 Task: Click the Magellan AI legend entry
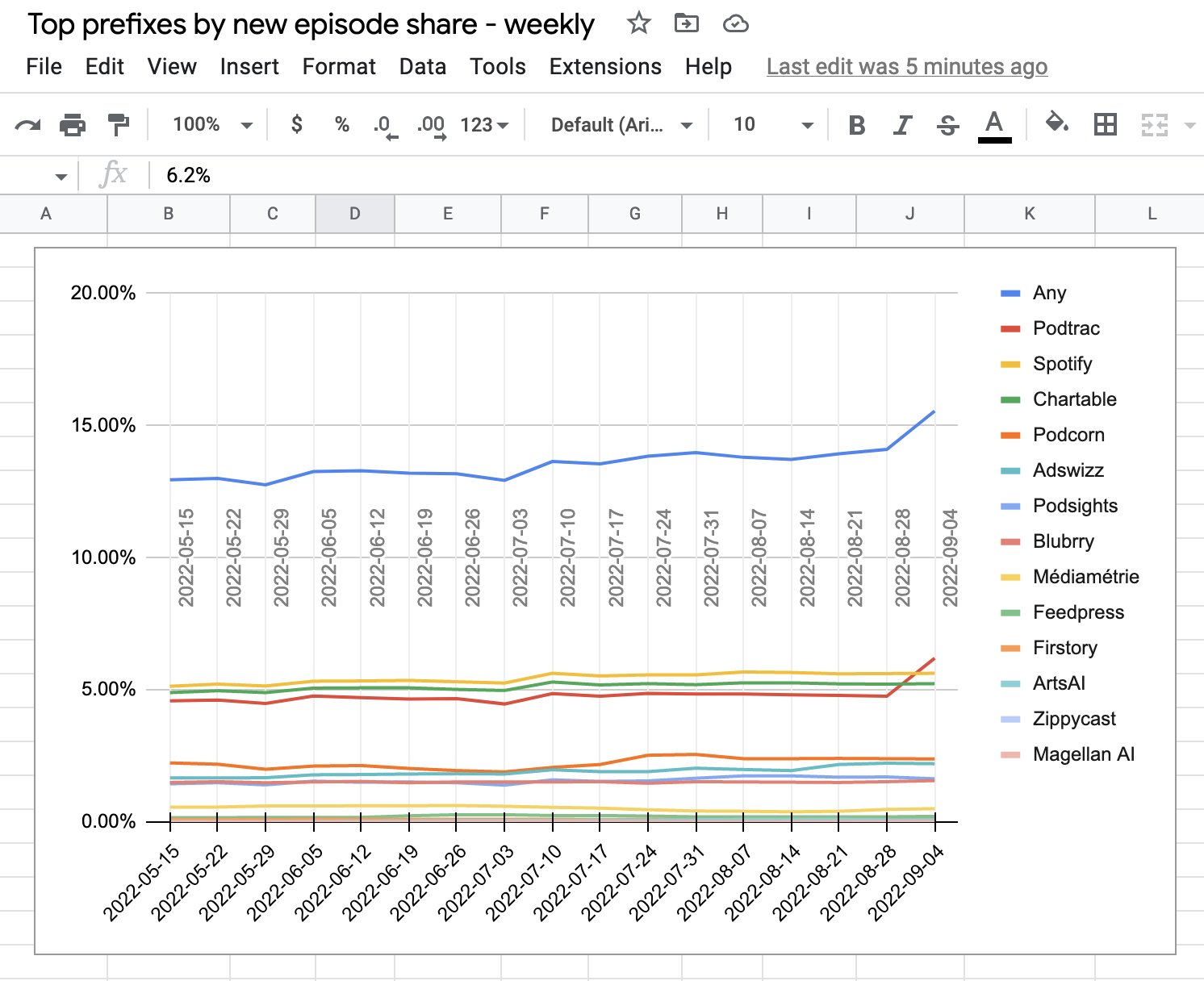click(x=1068, y=754)
